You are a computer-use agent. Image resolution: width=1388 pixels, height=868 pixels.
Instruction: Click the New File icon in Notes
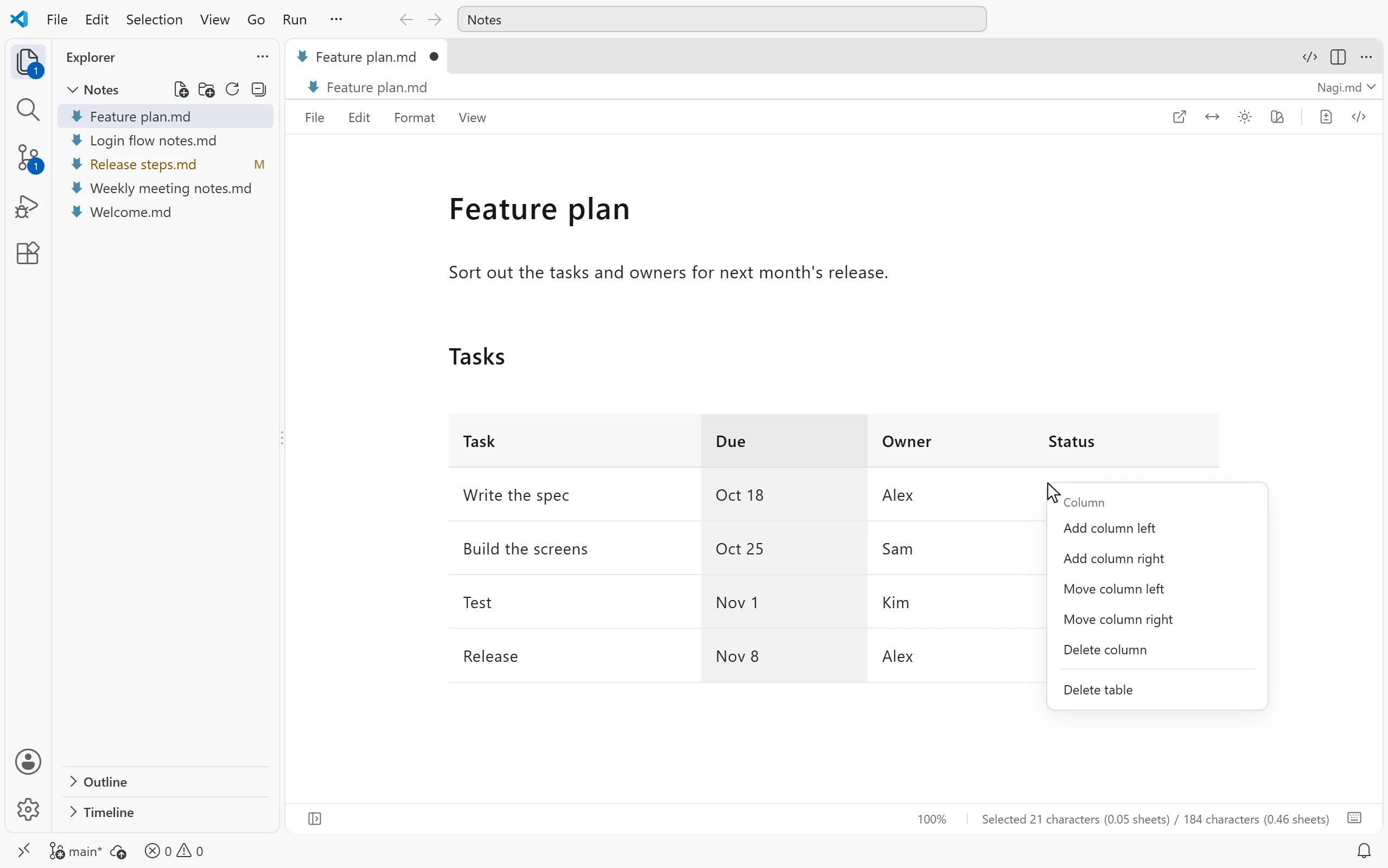(x=181, y=90)
